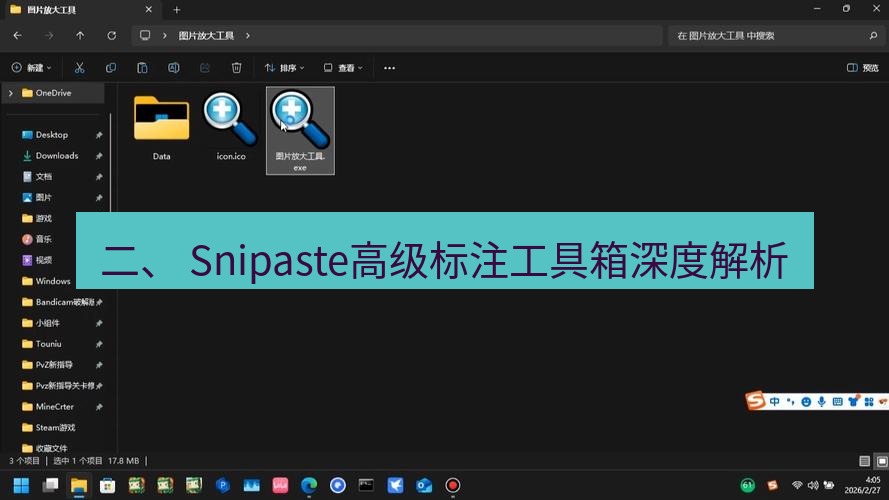Viewport: 889px width, 500px height.
Task: Open 音乐 in the sidebar
Action: tap(44, 239)
